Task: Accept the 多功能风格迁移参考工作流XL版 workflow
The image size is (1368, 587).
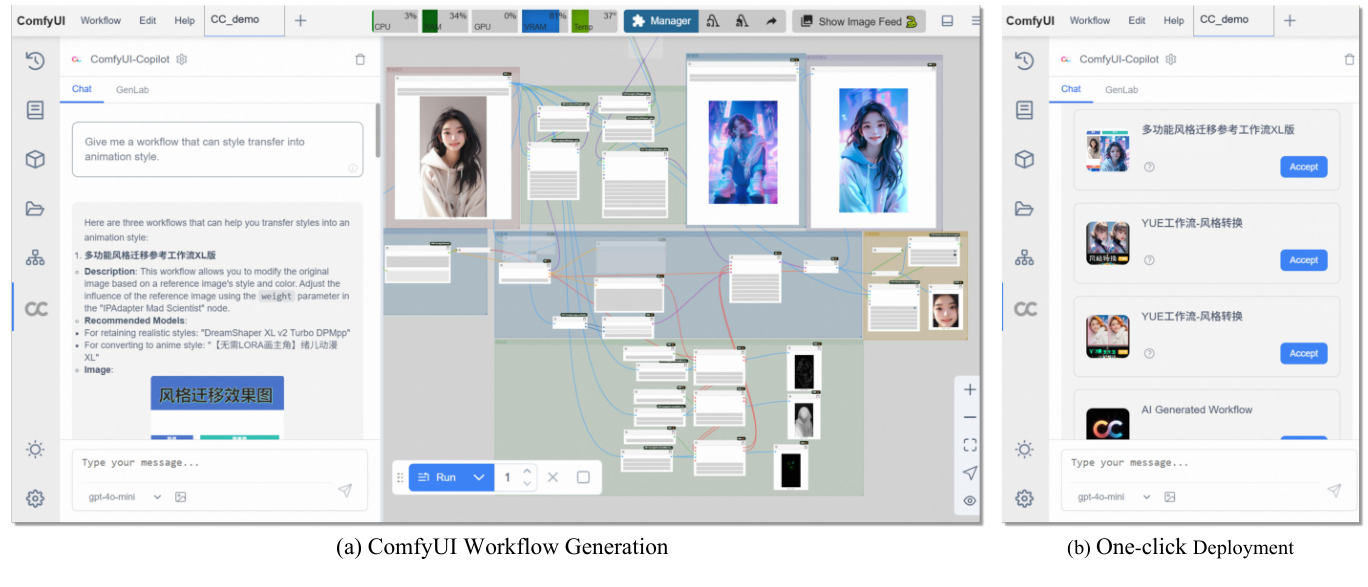Action: click(x=1303, y=167)
